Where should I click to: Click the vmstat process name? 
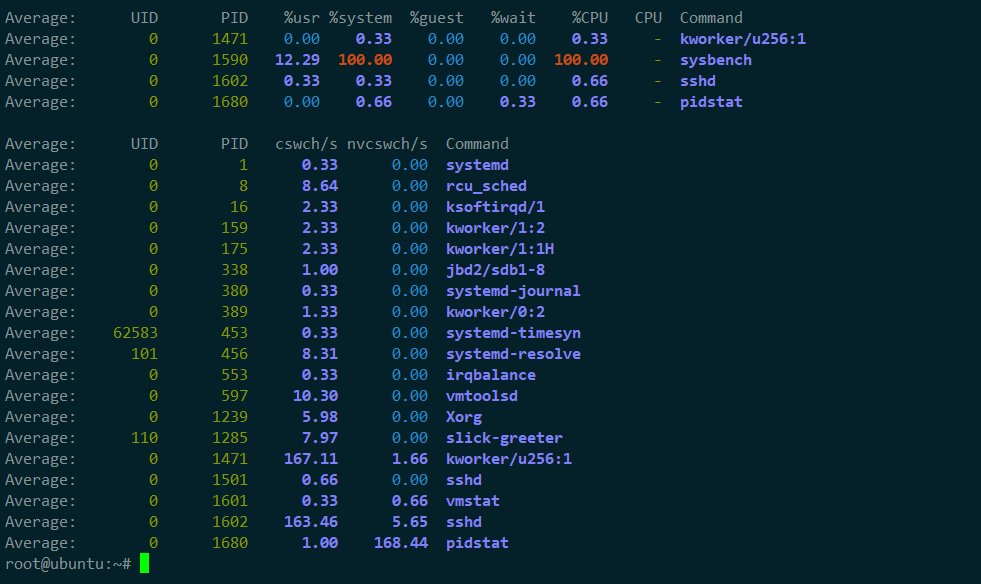(472, 501)
